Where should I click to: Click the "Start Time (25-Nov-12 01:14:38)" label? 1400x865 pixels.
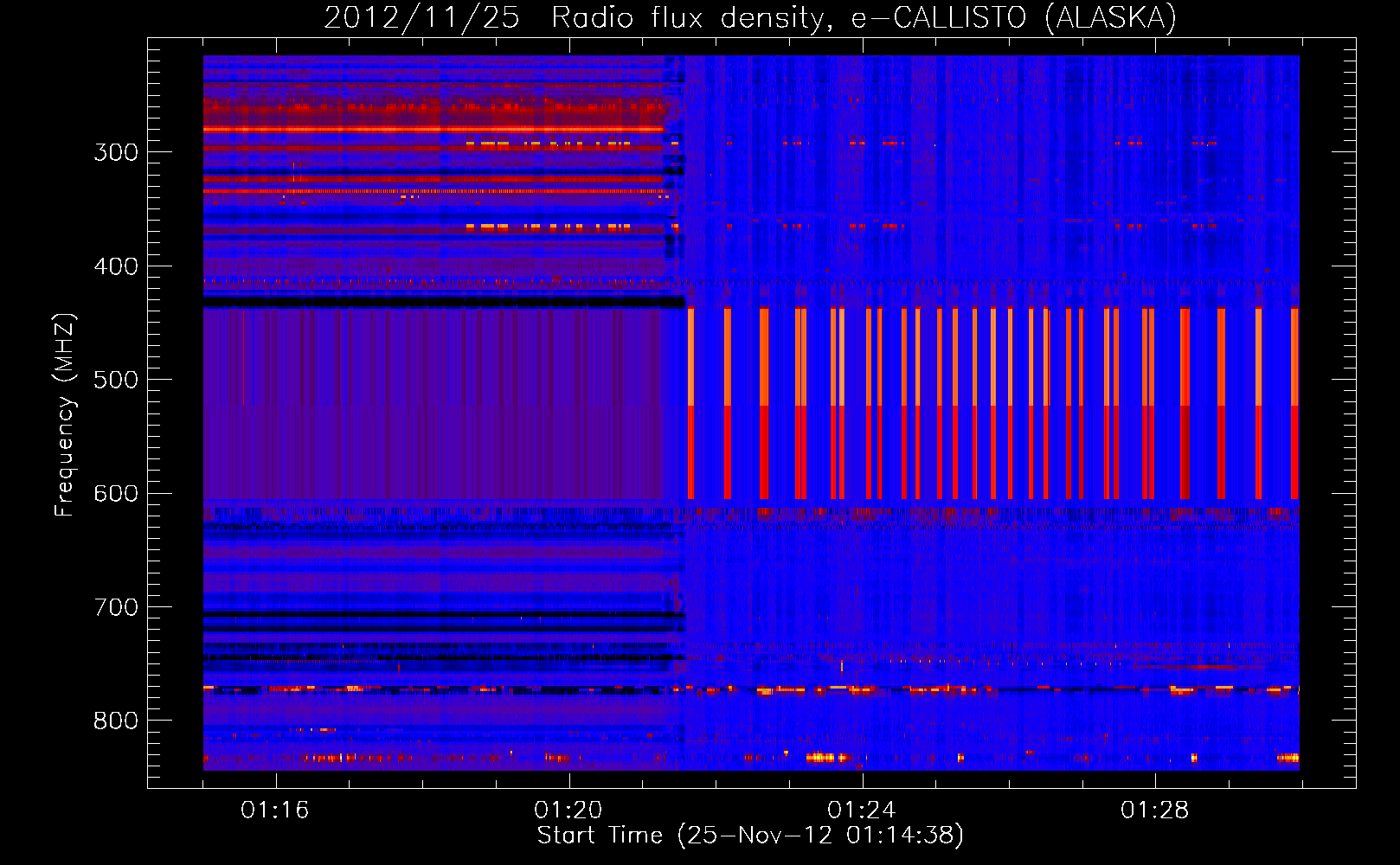click(750, 836)
